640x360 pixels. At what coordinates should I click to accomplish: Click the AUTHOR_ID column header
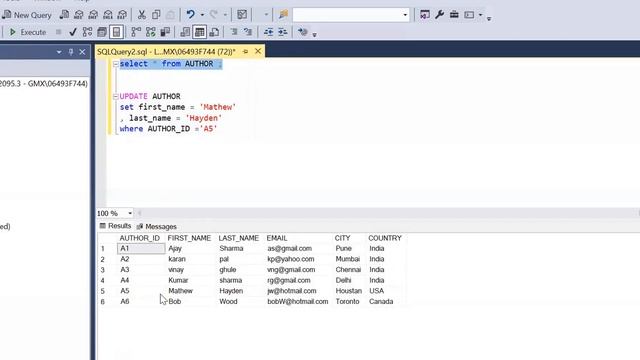pyautogui.click(x=140, y=238)
